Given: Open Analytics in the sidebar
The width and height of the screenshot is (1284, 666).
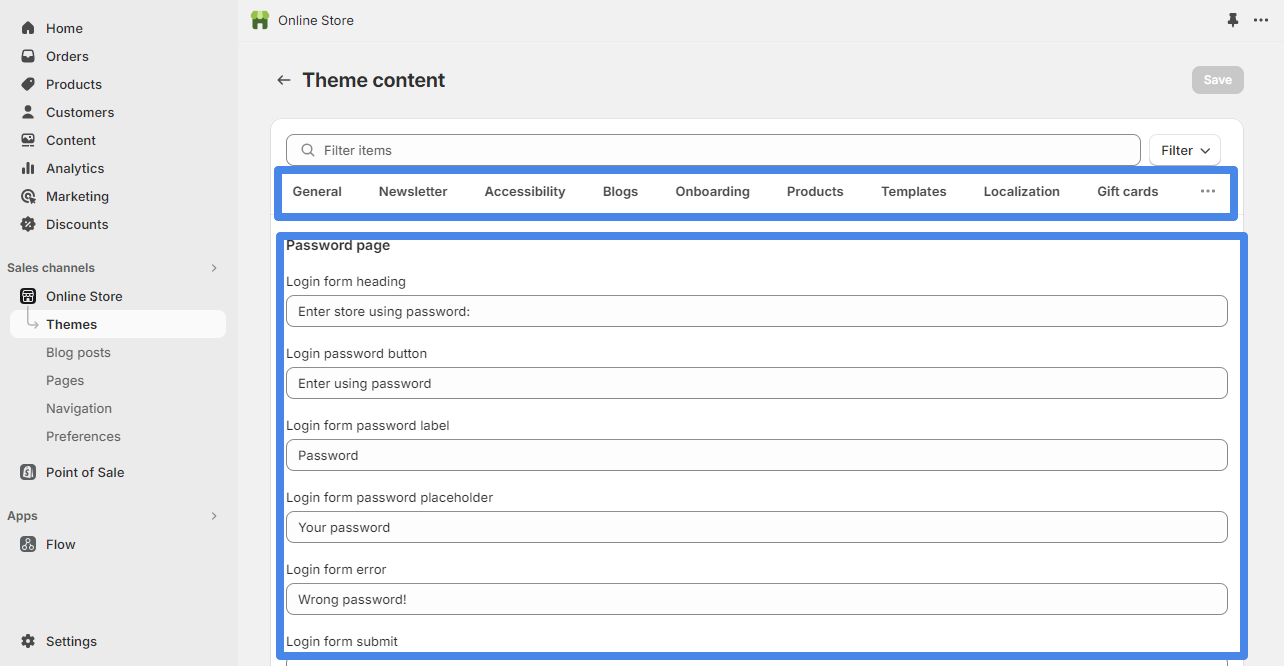Looking at the screenshot, I should click(75, 168).
